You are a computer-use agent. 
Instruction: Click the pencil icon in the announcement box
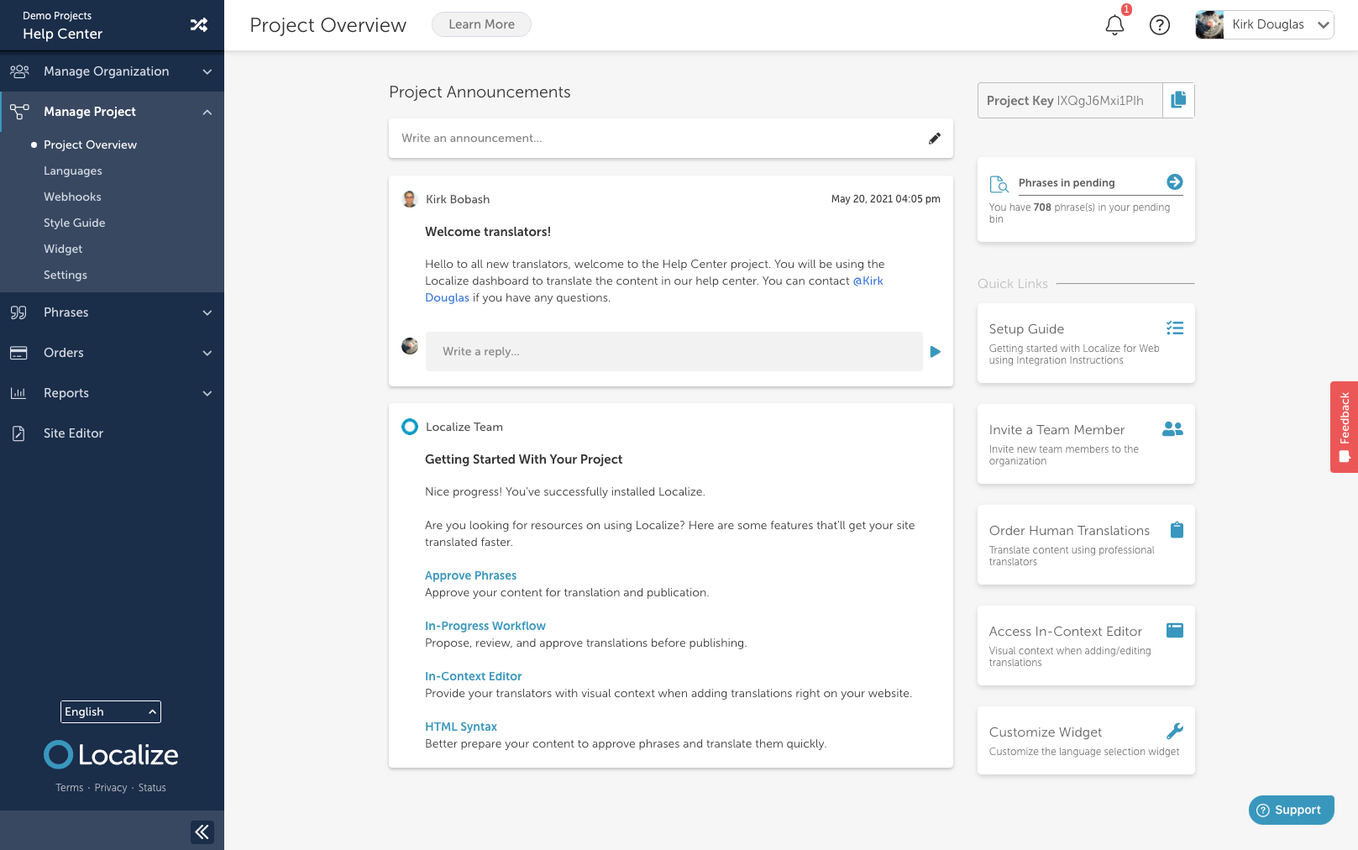pyautogui.click(x=934, y=138)
